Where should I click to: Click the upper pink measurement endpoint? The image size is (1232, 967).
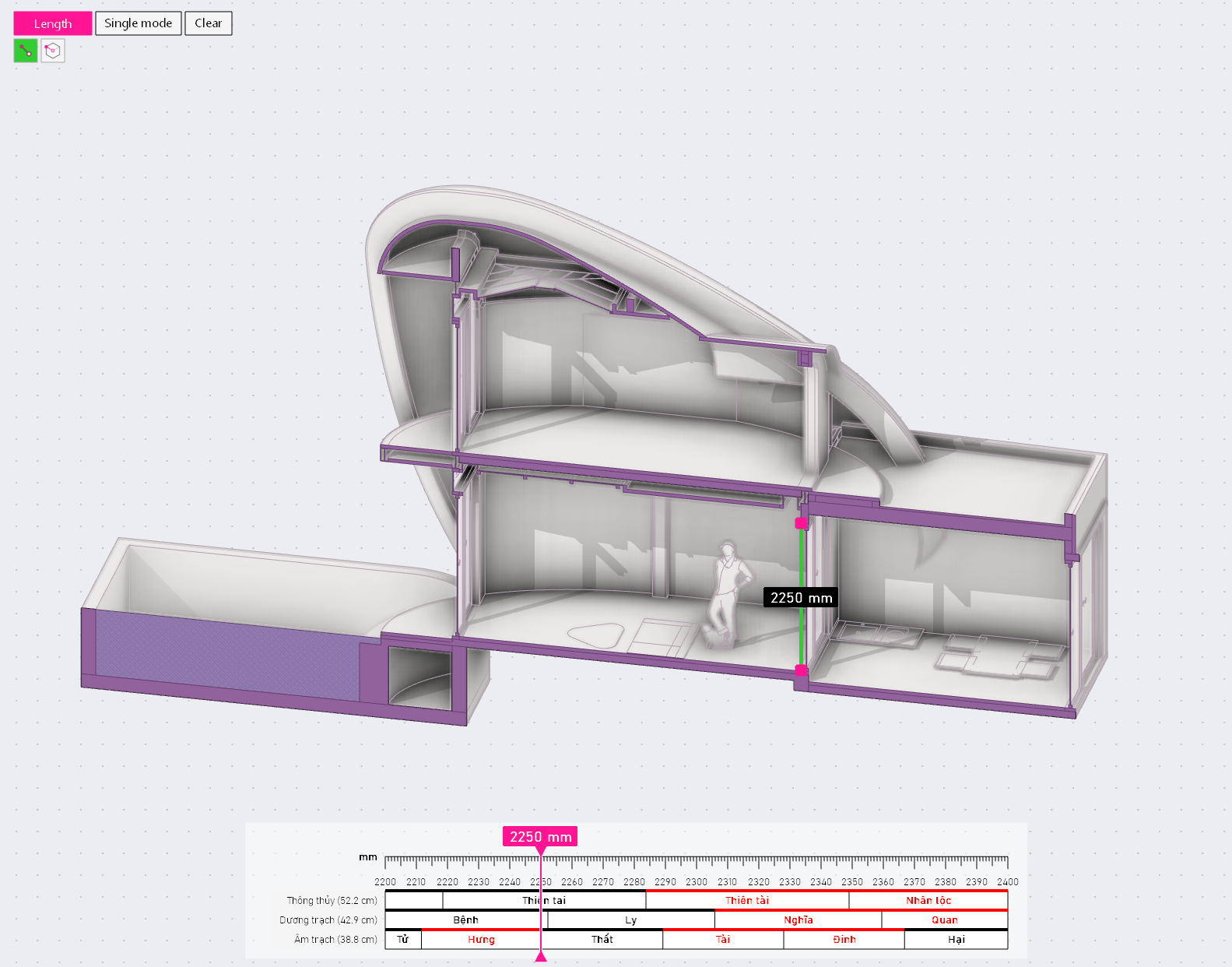tap(800, 523)
